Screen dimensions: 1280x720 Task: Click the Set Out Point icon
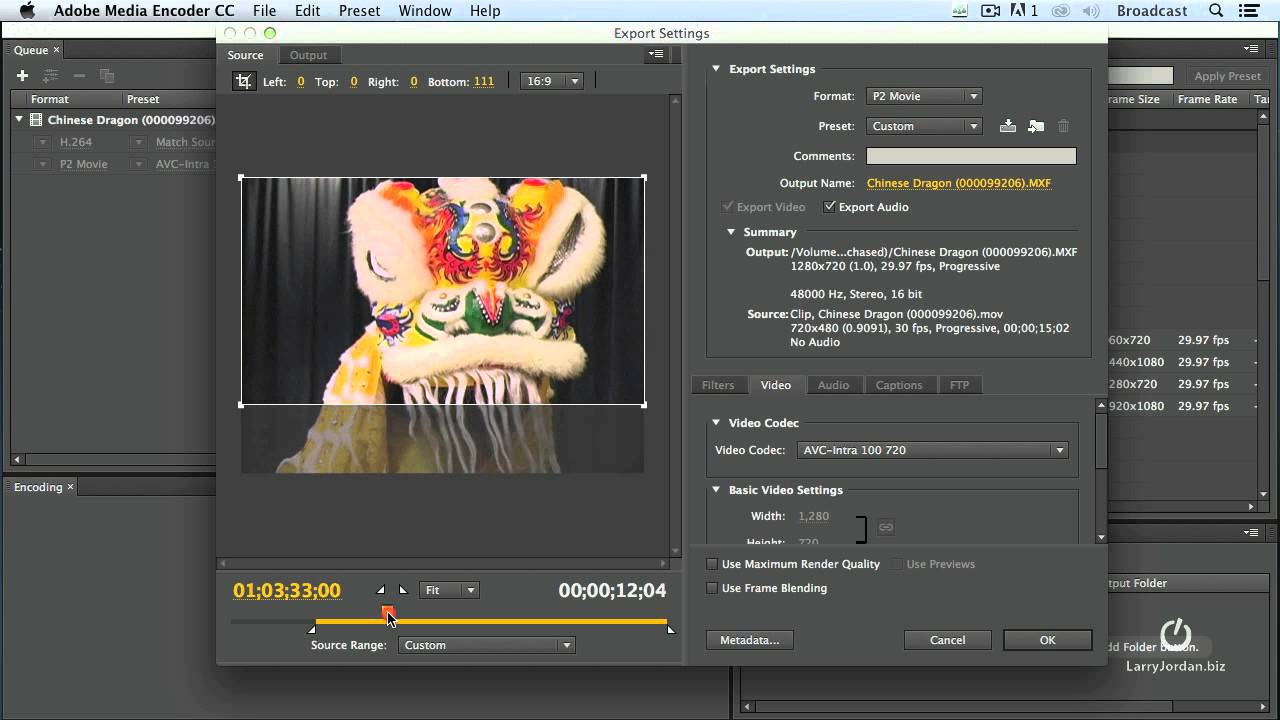[403, 589]
